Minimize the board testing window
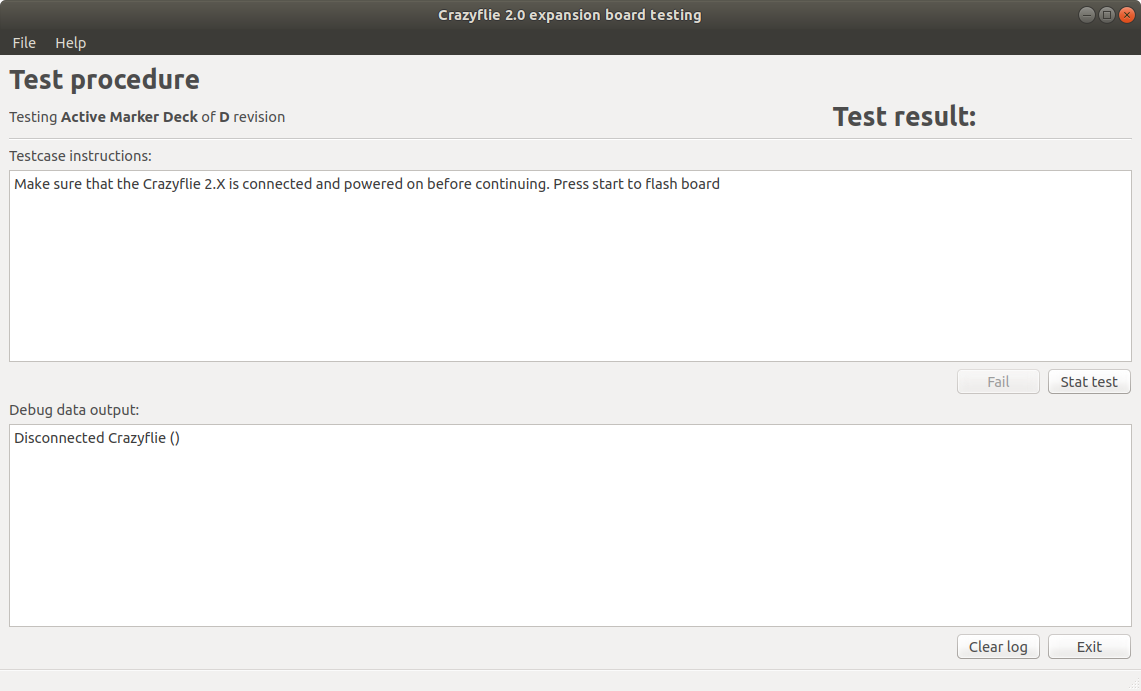 coord(1087,15)
